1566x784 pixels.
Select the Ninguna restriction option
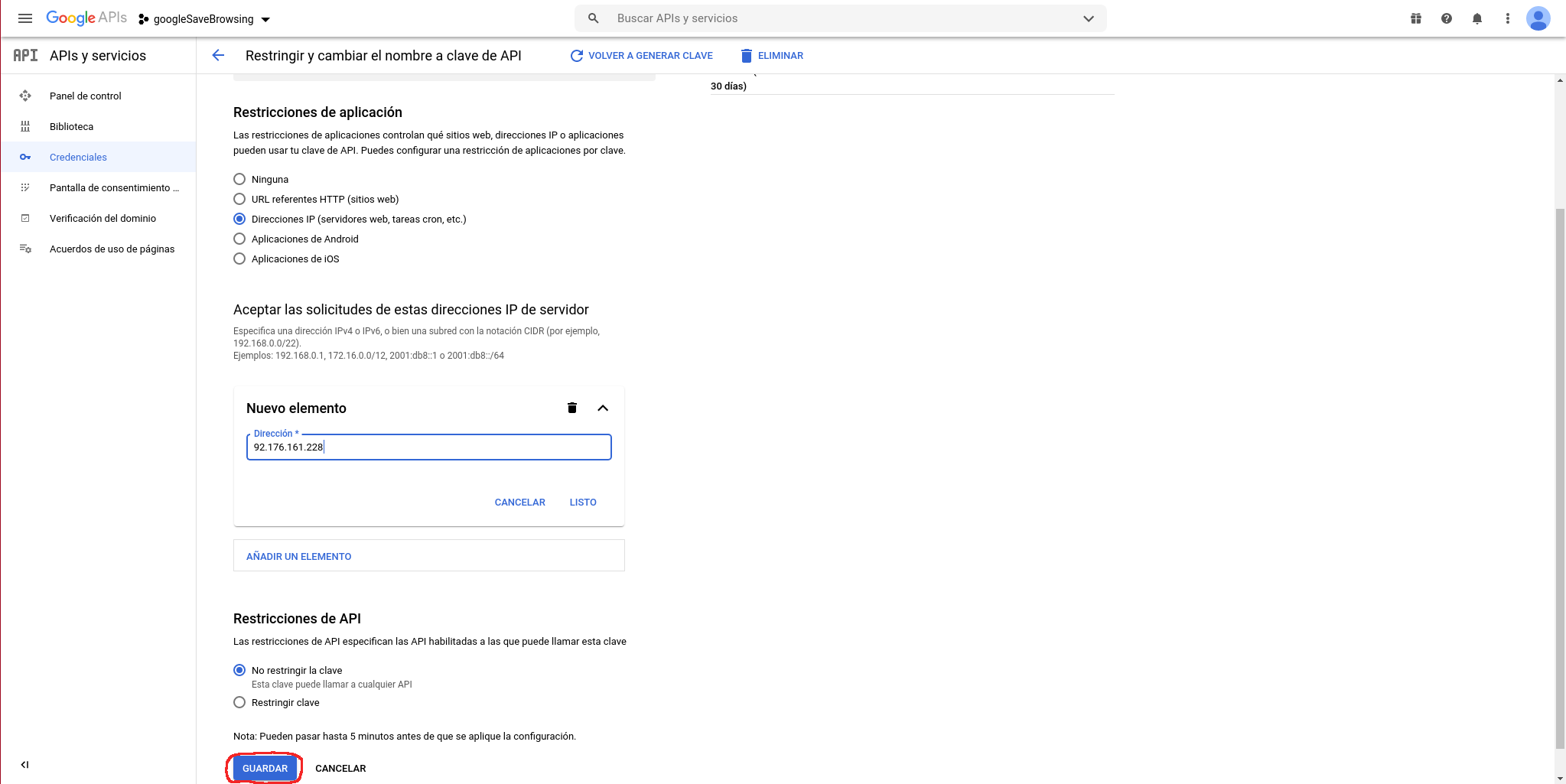coord(239,179)
